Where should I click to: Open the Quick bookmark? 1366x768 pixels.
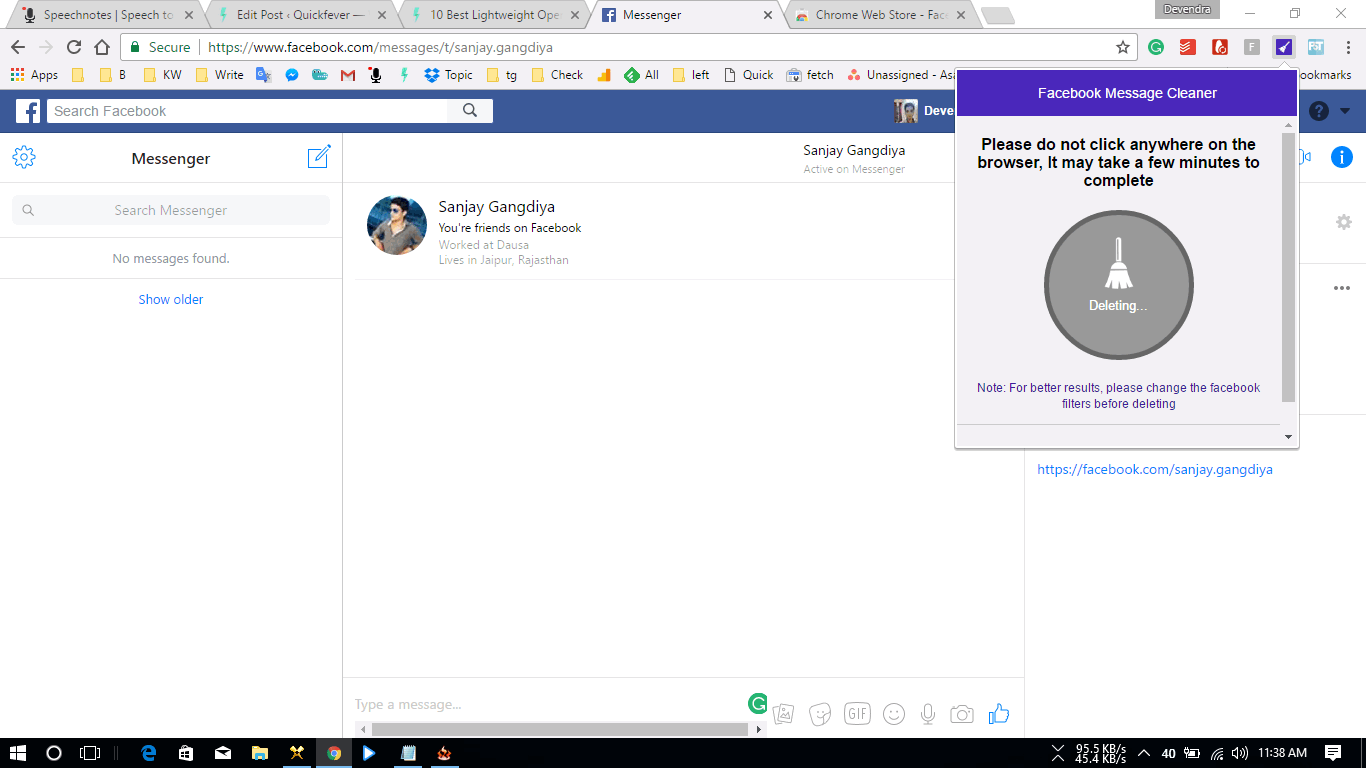pos(748,75)
